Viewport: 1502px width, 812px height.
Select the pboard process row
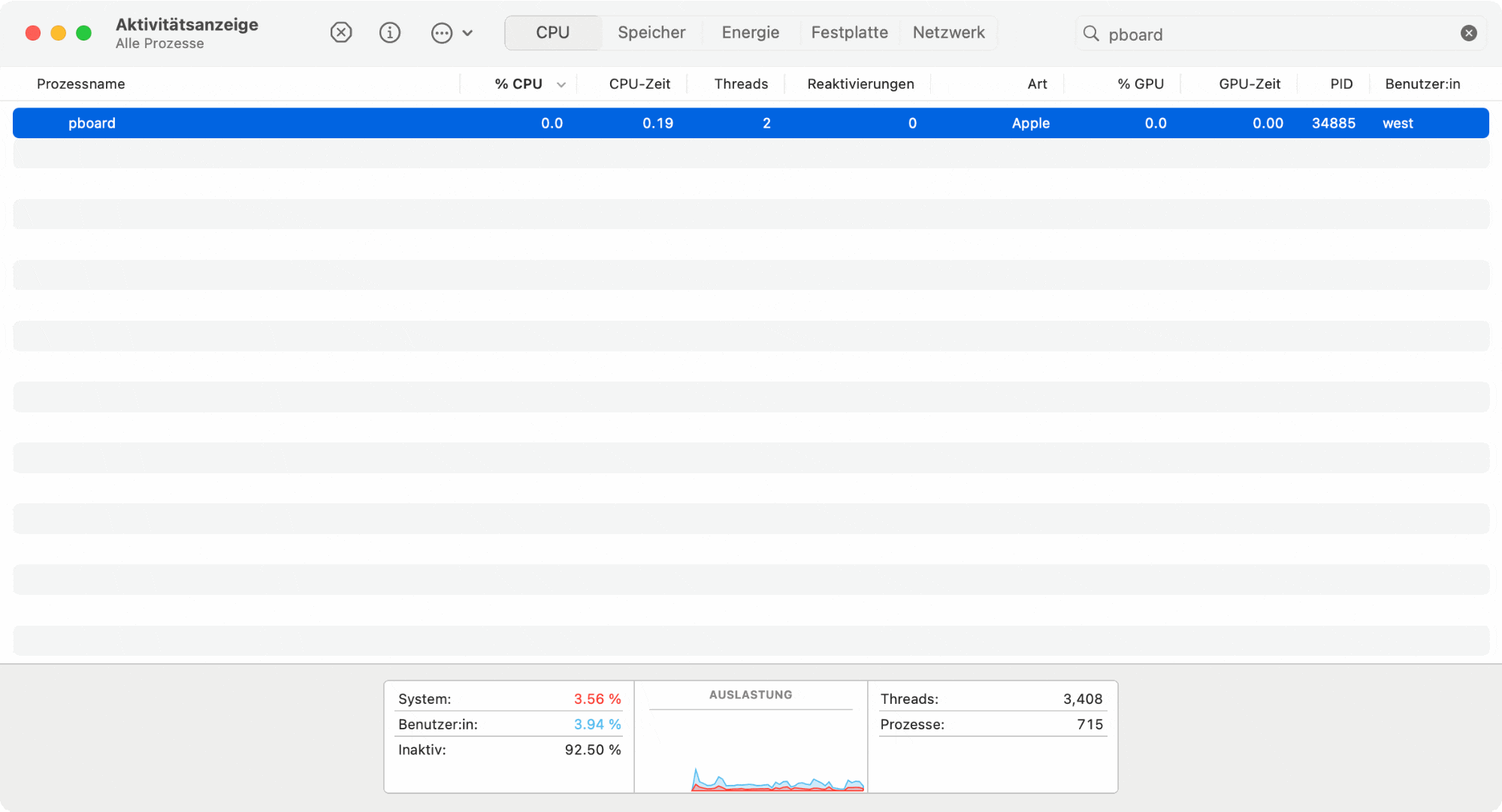(x=751, y=123)
